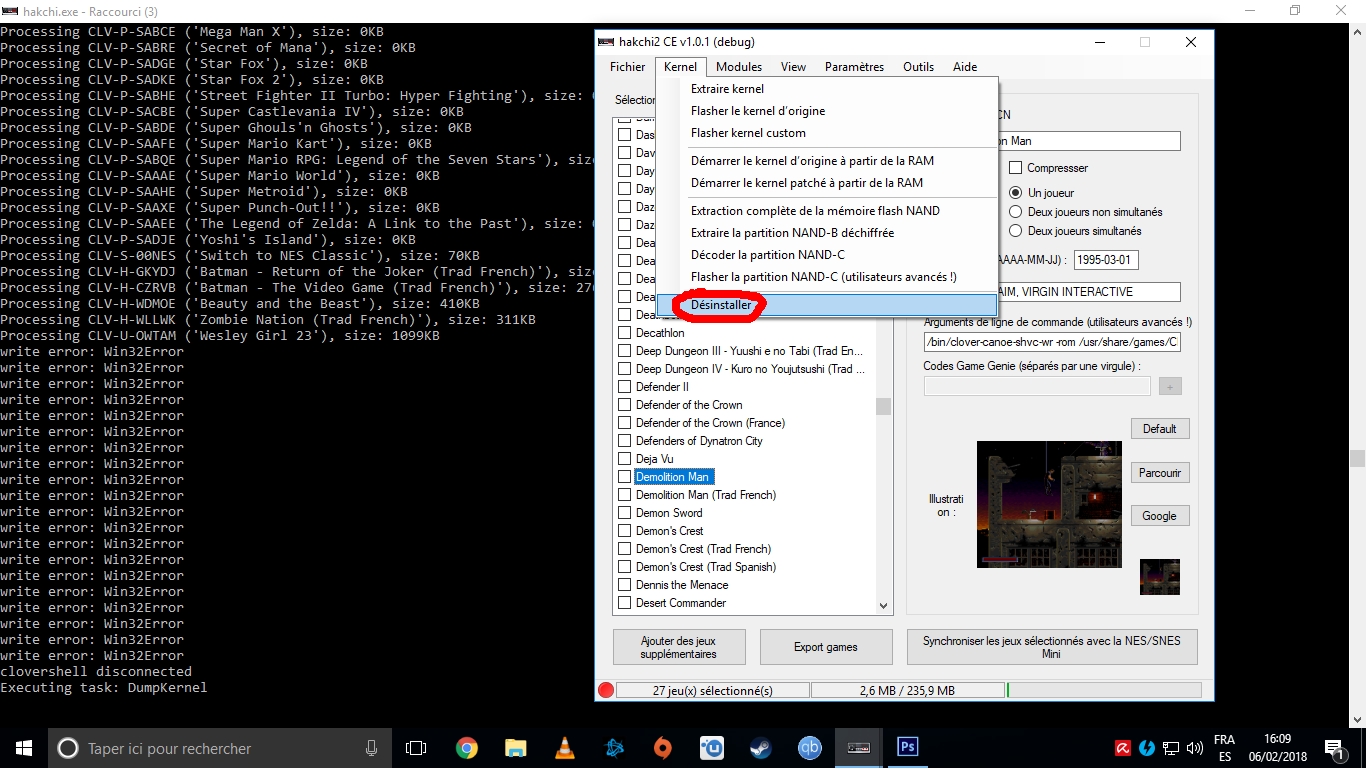Screen dimensions: 1366x768
Task: Tick the Deja Vu game checkbox
Action: click(x=624, y=459)
